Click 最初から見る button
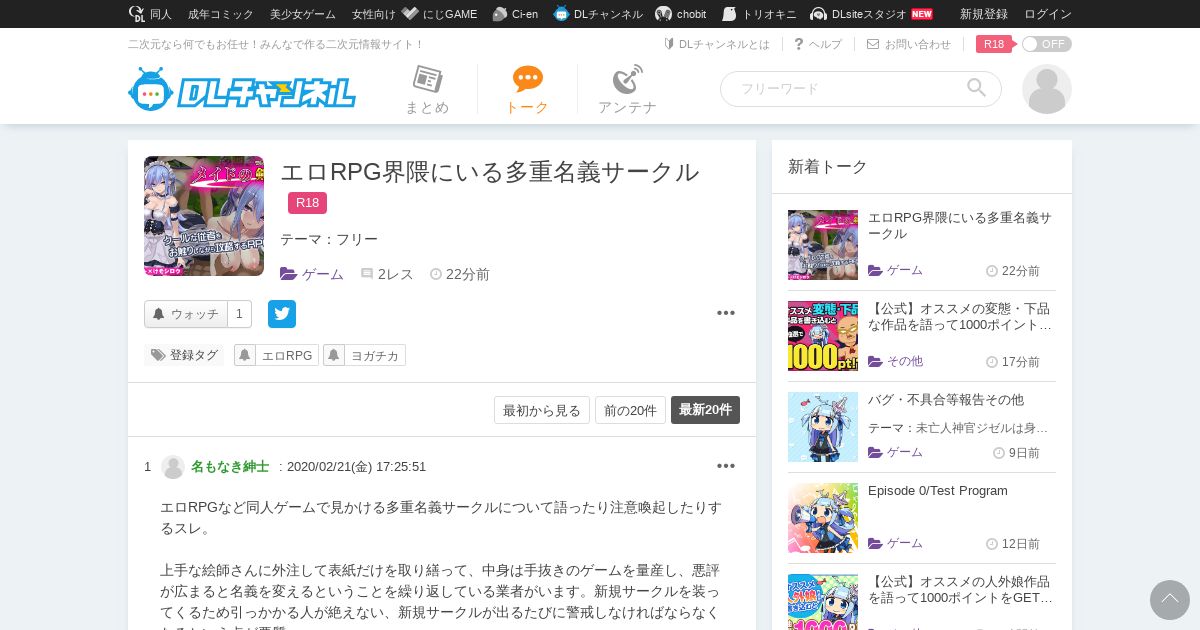The width and height of the screenshot is (1200, 630). pos(542,410)
